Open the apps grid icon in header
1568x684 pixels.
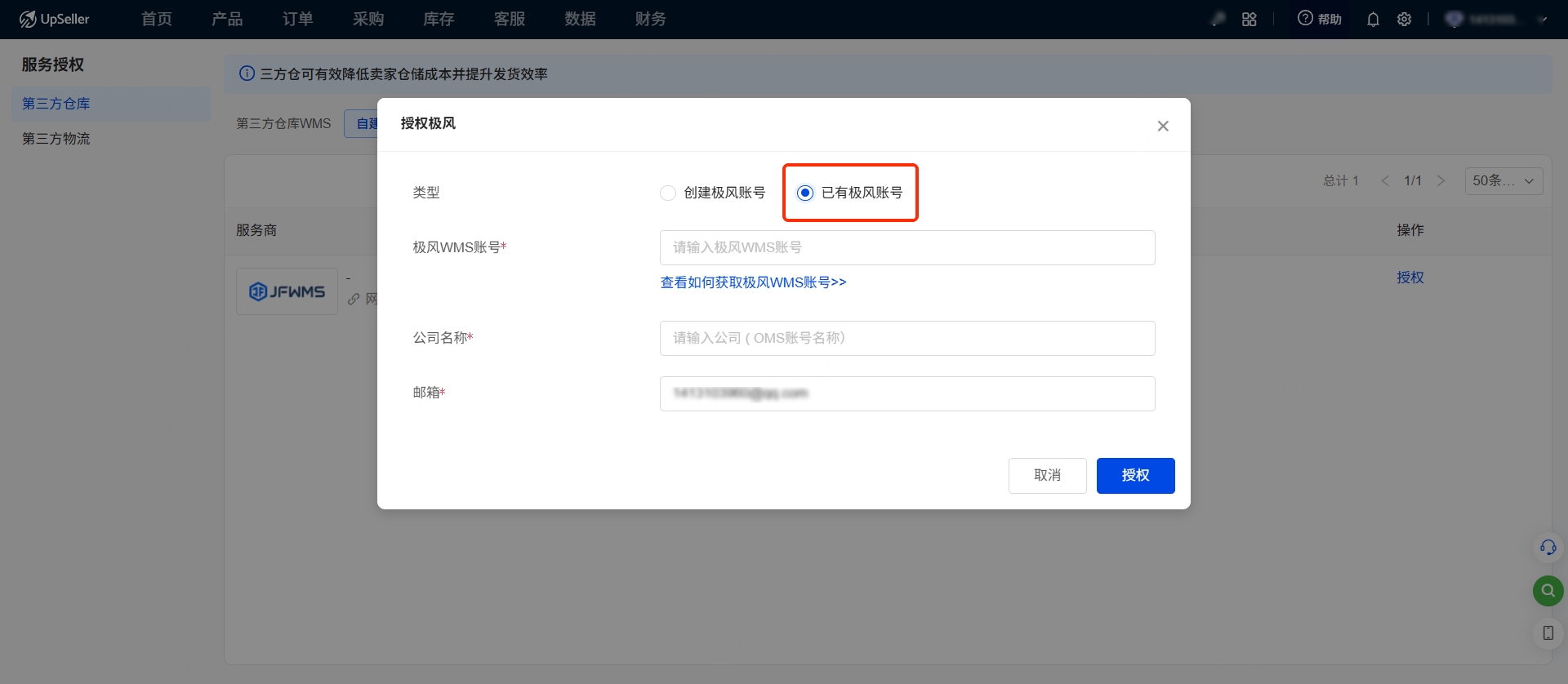[1249, 19]
